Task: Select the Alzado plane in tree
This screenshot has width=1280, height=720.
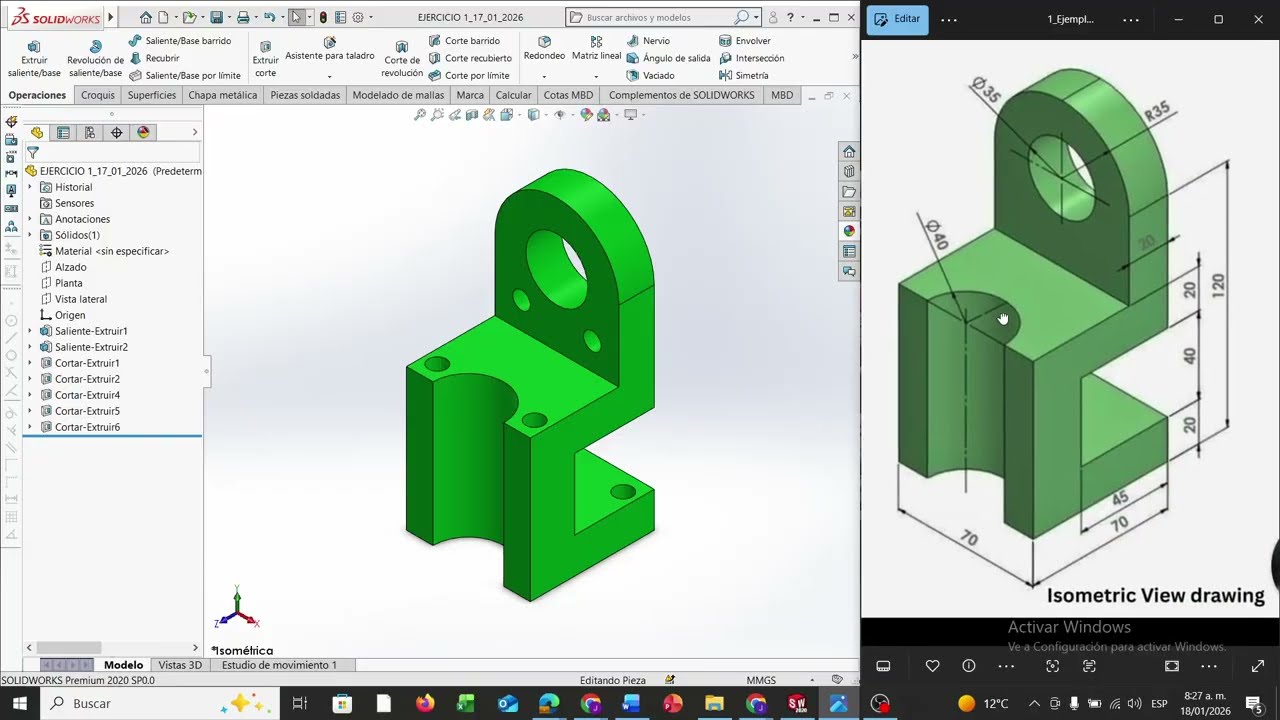Action: pos(63,267)
